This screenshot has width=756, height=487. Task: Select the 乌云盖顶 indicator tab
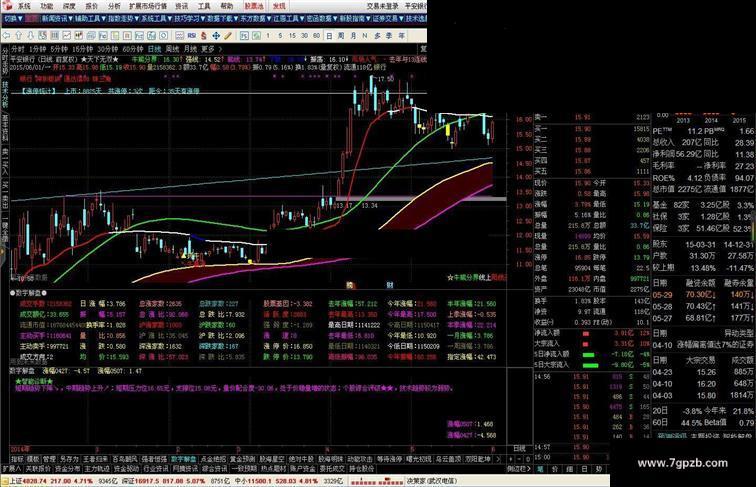tap(448, 459)
